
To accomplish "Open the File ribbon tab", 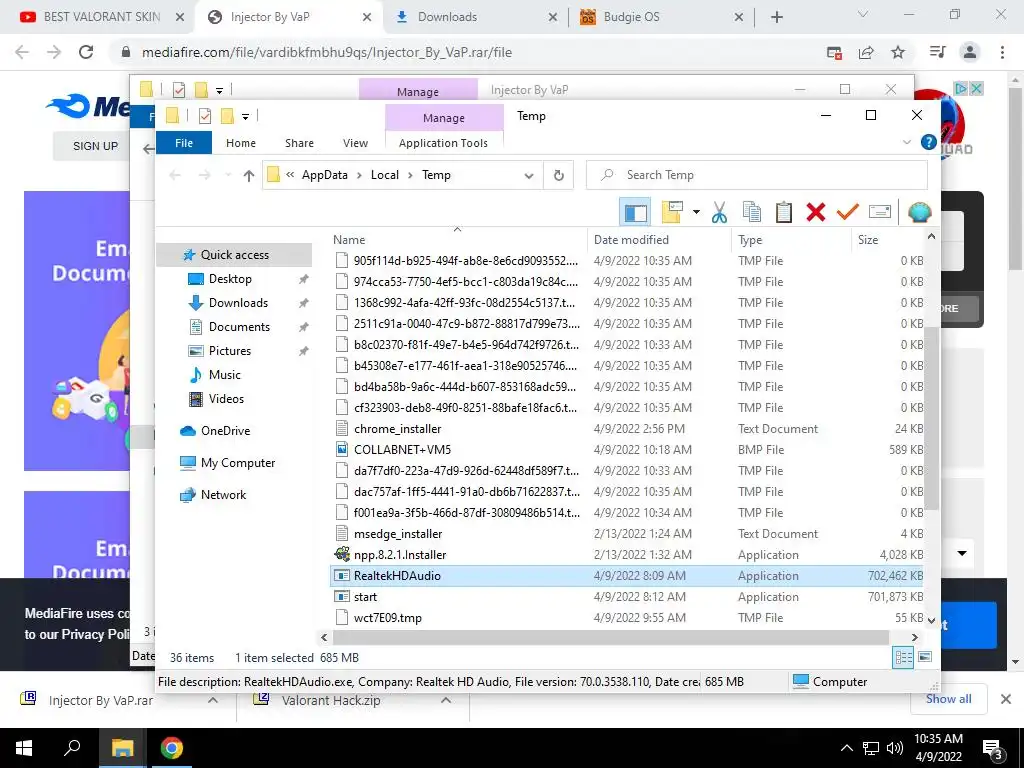I will [184, 143].
